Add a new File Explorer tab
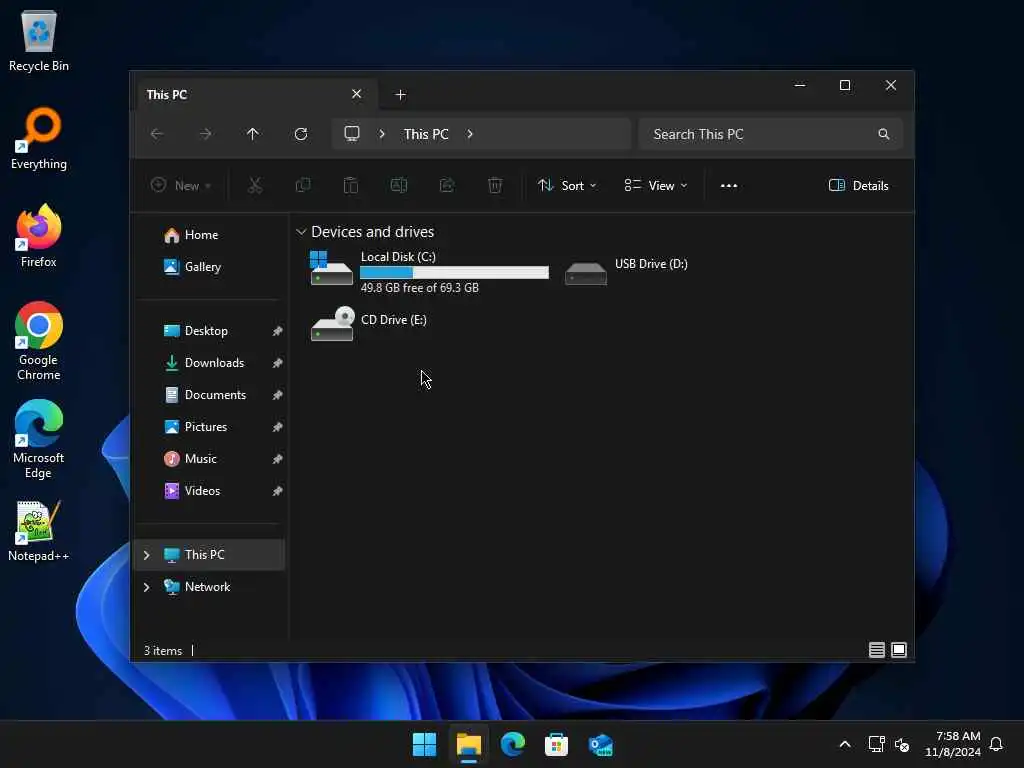This screenshot has height=768, width=1024. tap(400, 95)
